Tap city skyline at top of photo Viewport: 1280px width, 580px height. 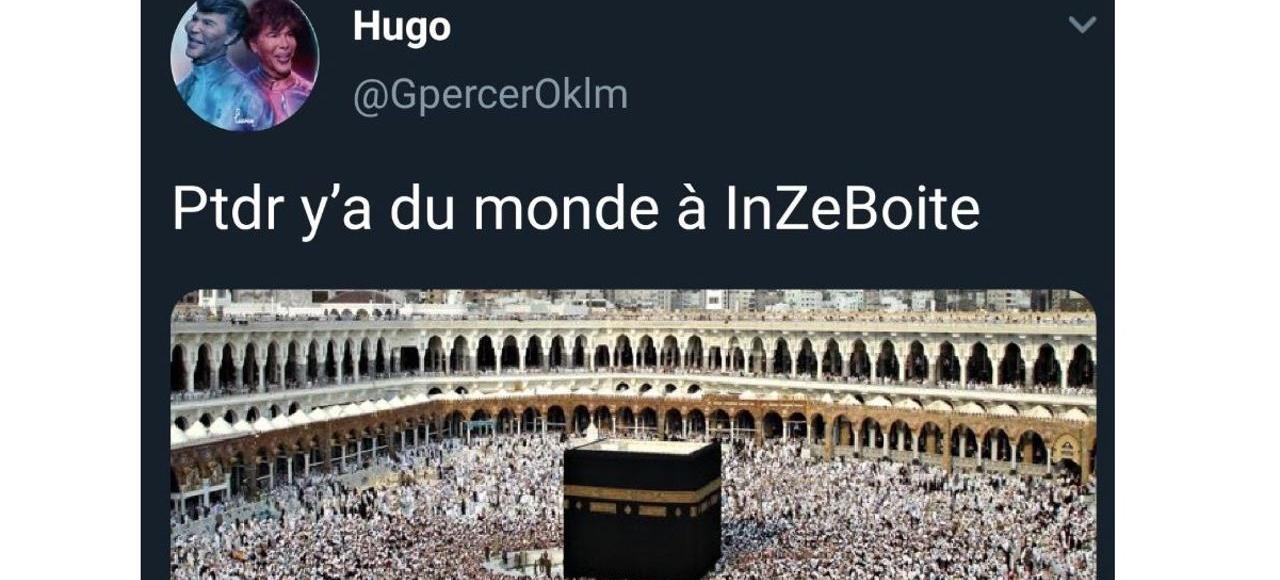pos(634,302)
